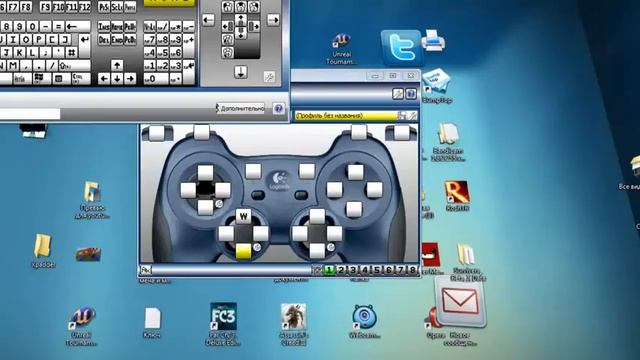
Task: Switch to set 5
Action: click(377, 270)
